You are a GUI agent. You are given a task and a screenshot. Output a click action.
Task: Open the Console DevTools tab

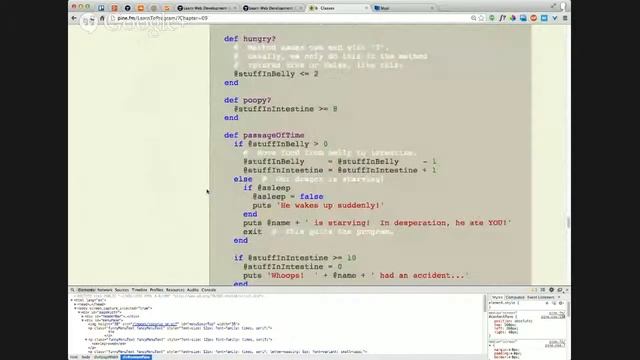(209, 290)
